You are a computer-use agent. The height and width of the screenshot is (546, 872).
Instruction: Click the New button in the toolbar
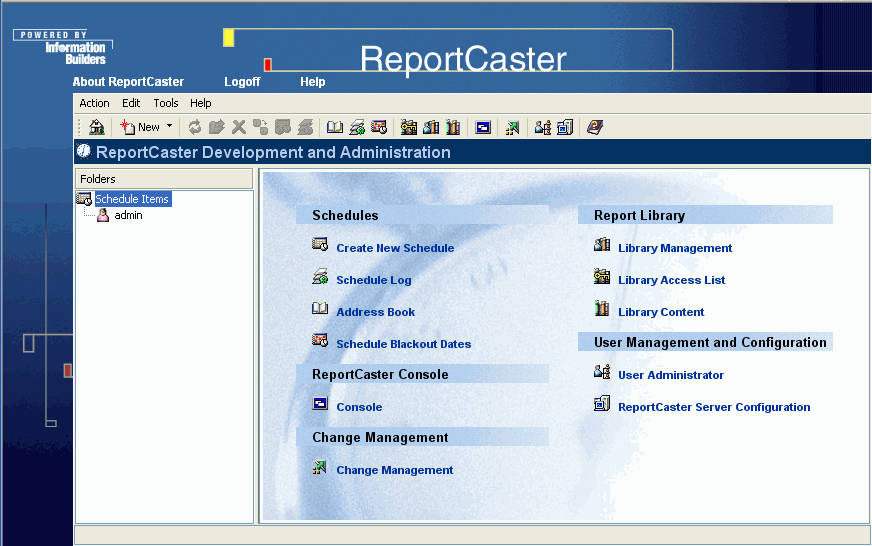pyautogui.click(x=140, y=127)
